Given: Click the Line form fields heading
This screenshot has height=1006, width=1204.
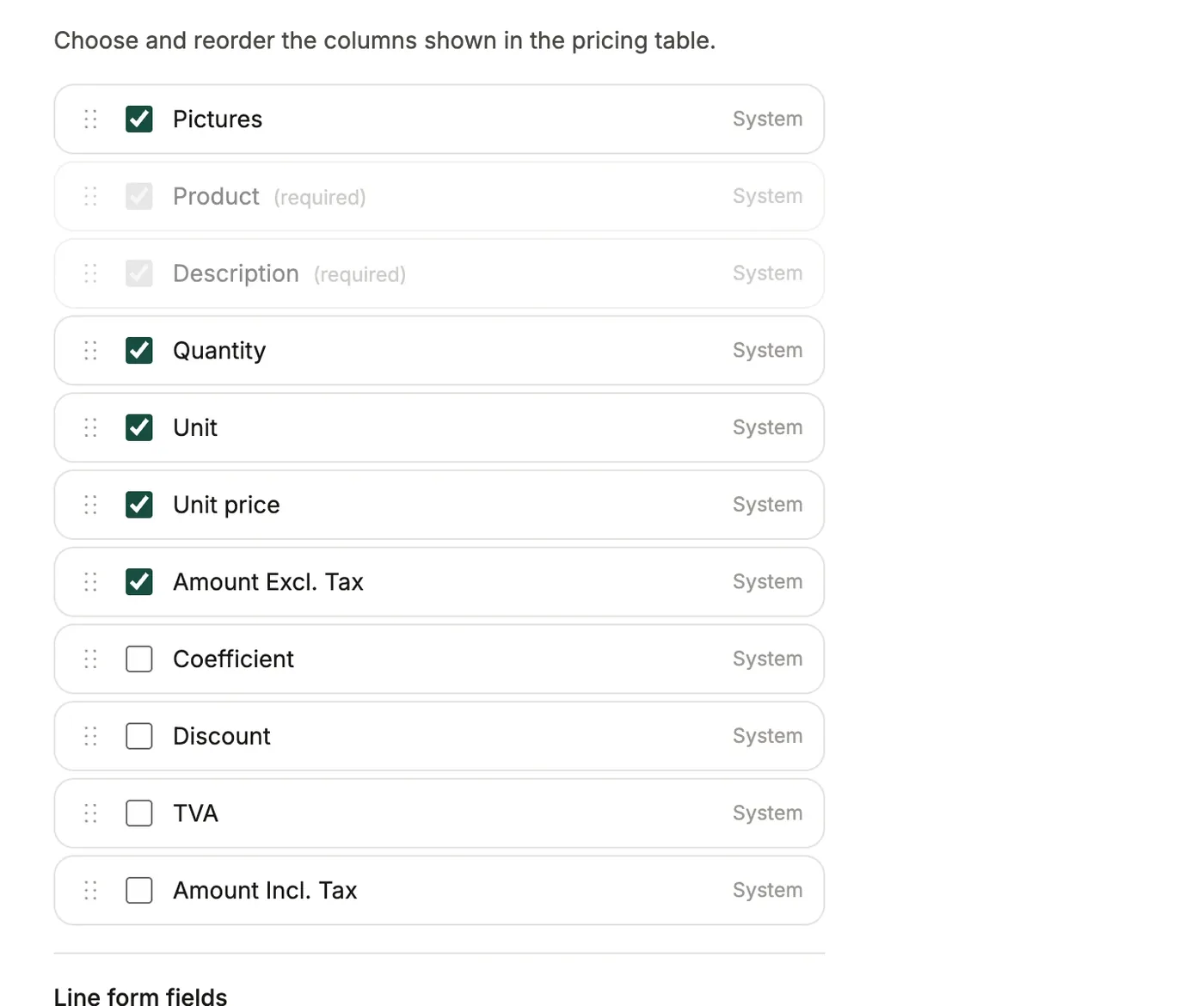Looking at the screenshot, I should (x=140, y=996).
